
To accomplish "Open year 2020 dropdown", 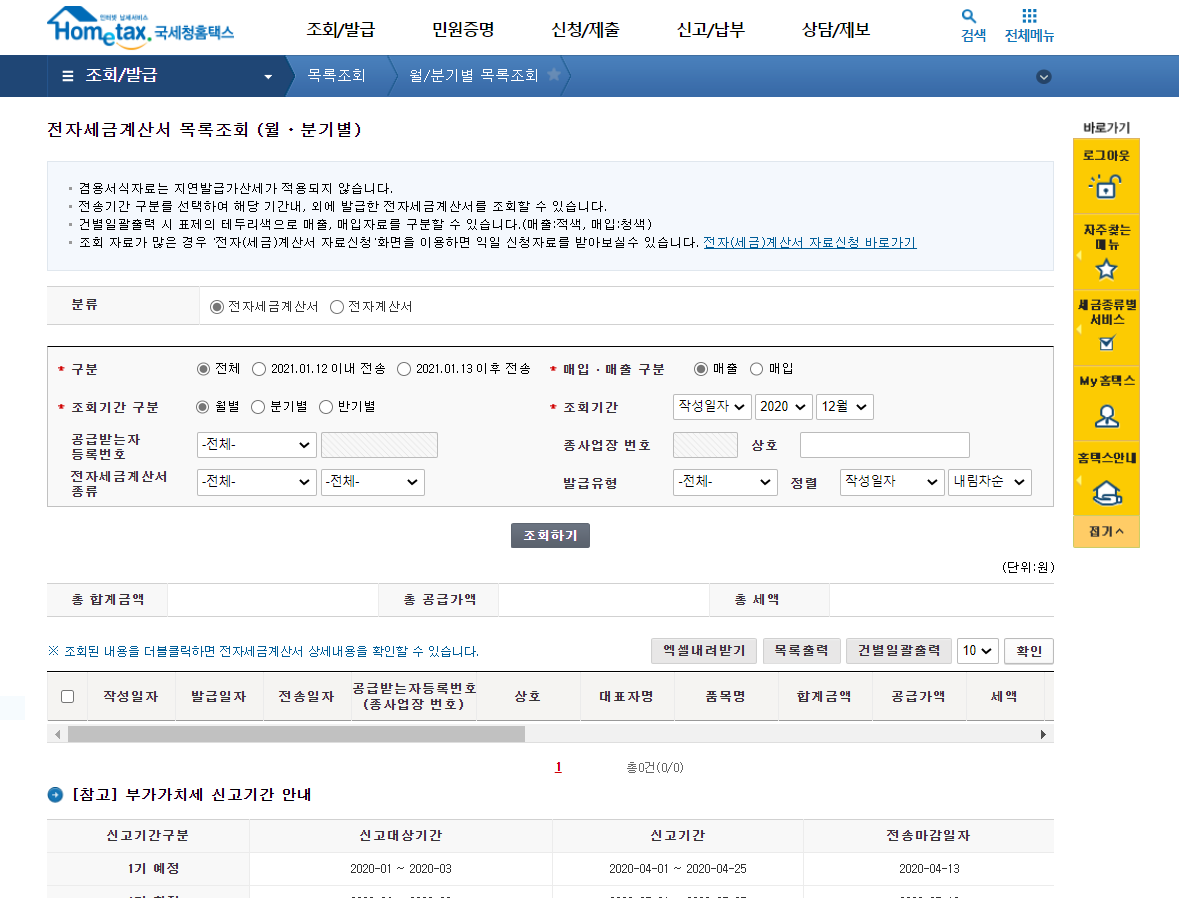I will [x=783, y=407].
